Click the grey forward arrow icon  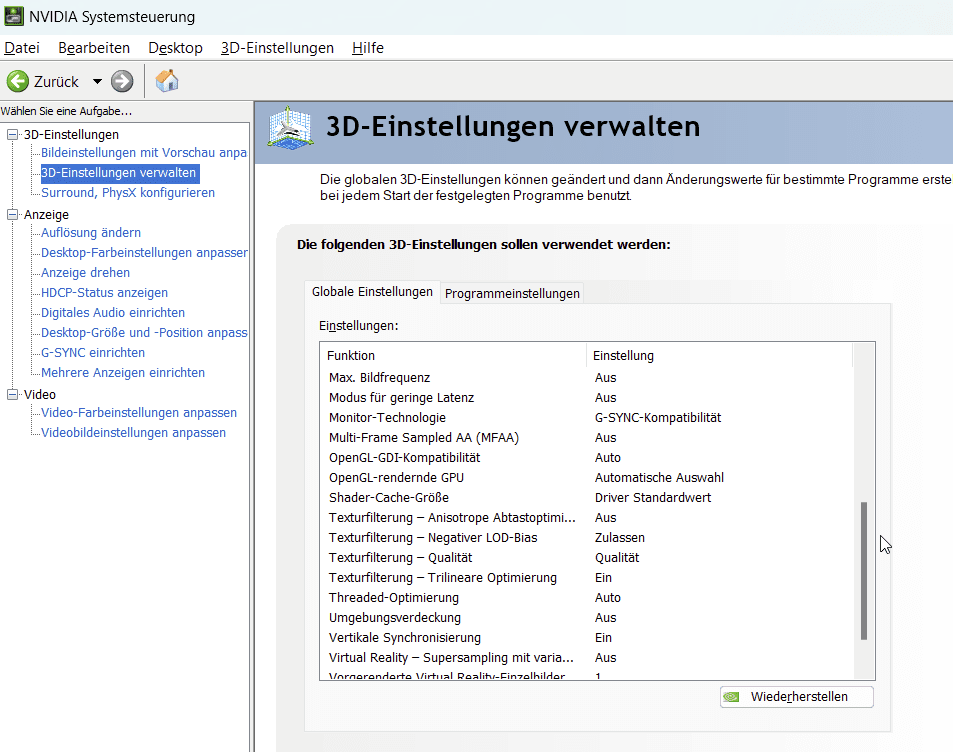click(122, 81)
